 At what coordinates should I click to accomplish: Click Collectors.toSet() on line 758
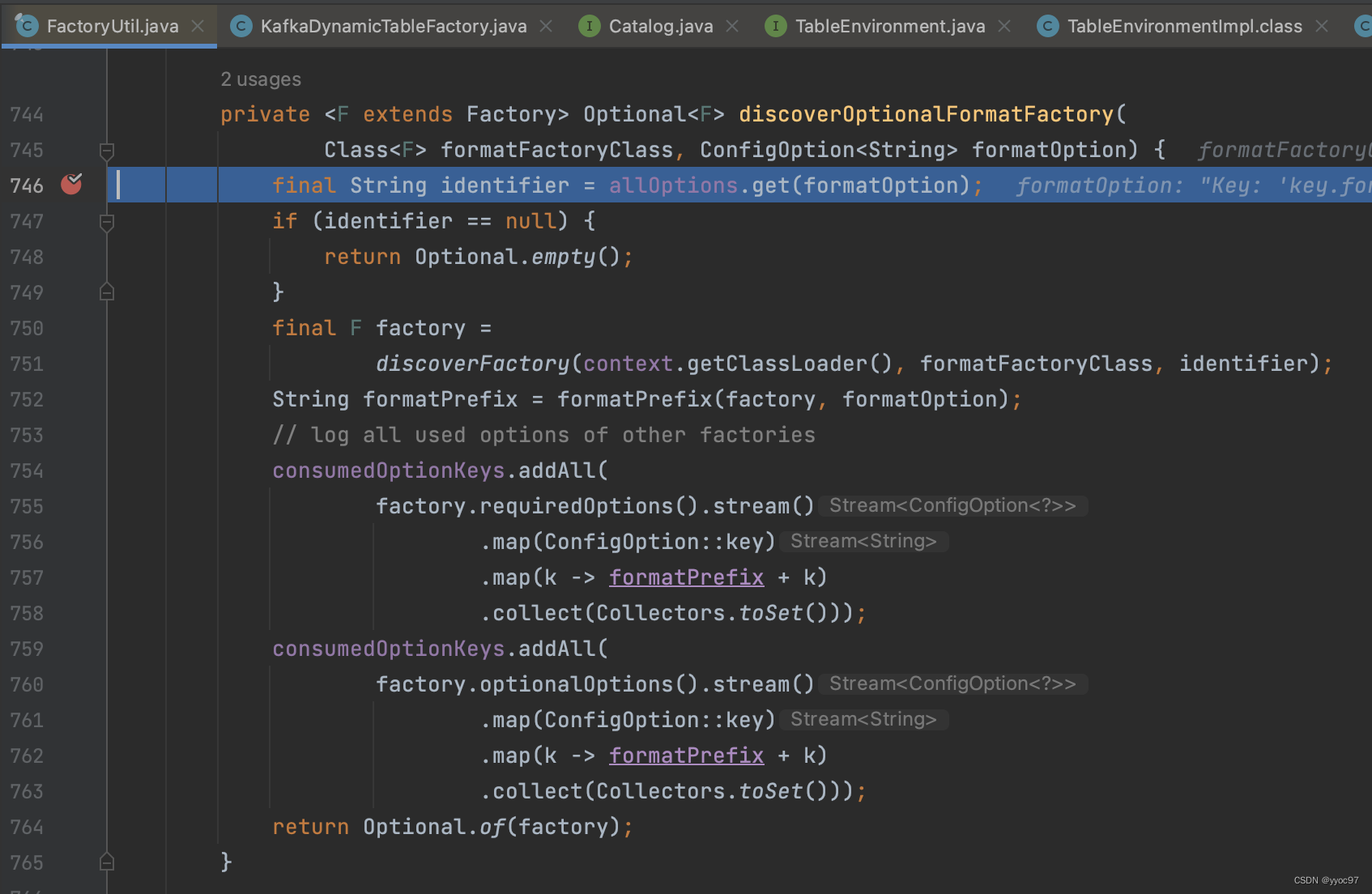pyautogui.click(x=712, y=613)
